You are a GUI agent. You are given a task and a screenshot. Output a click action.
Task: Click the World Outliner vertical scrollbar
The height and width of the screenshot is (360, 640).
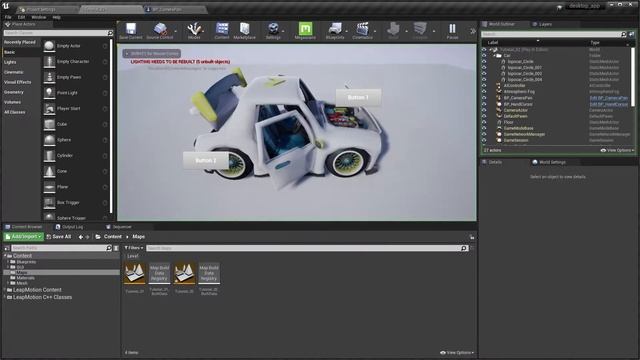[633, 76]
